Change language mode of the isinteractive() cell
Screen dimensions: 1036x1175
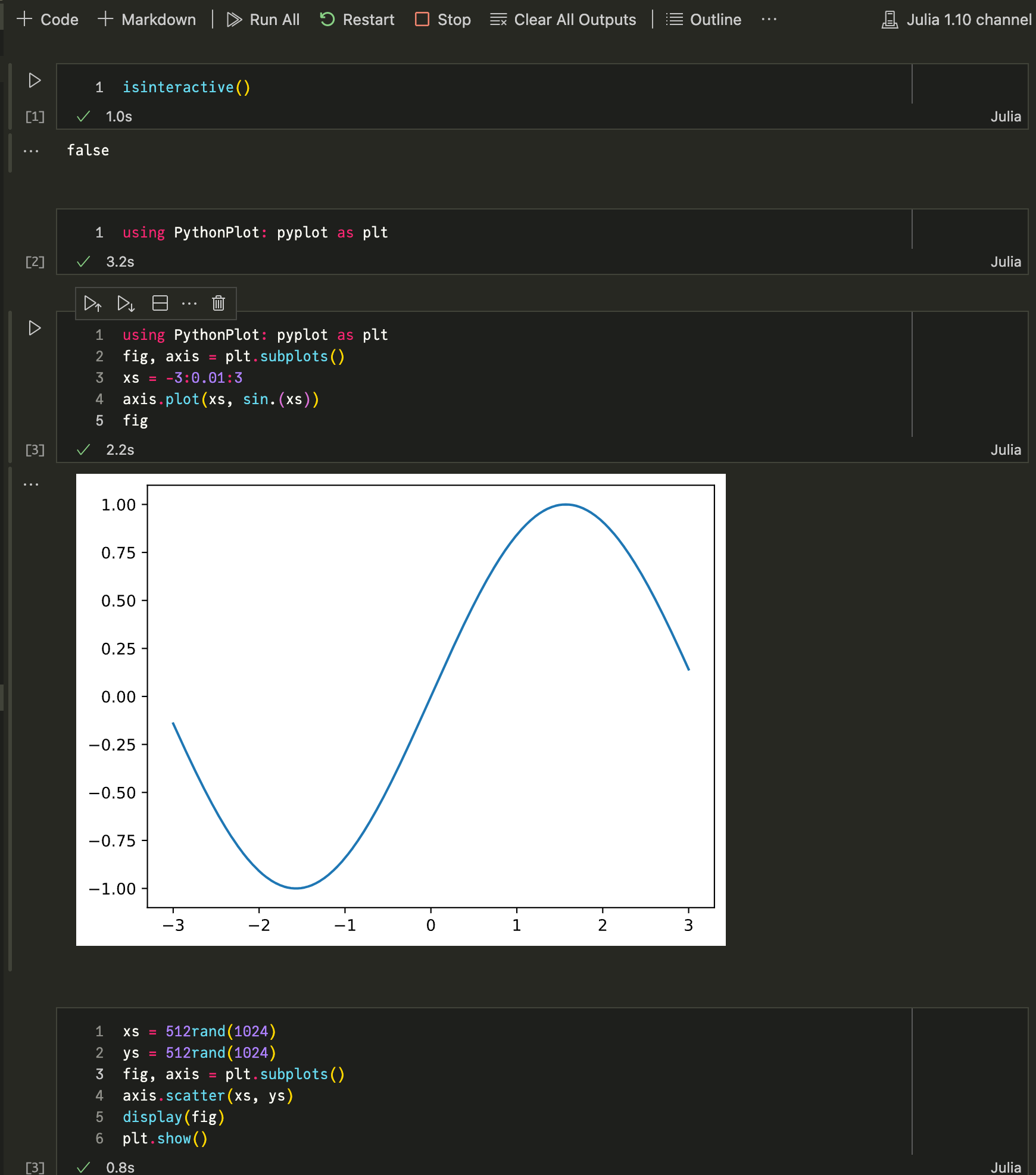1006,117
